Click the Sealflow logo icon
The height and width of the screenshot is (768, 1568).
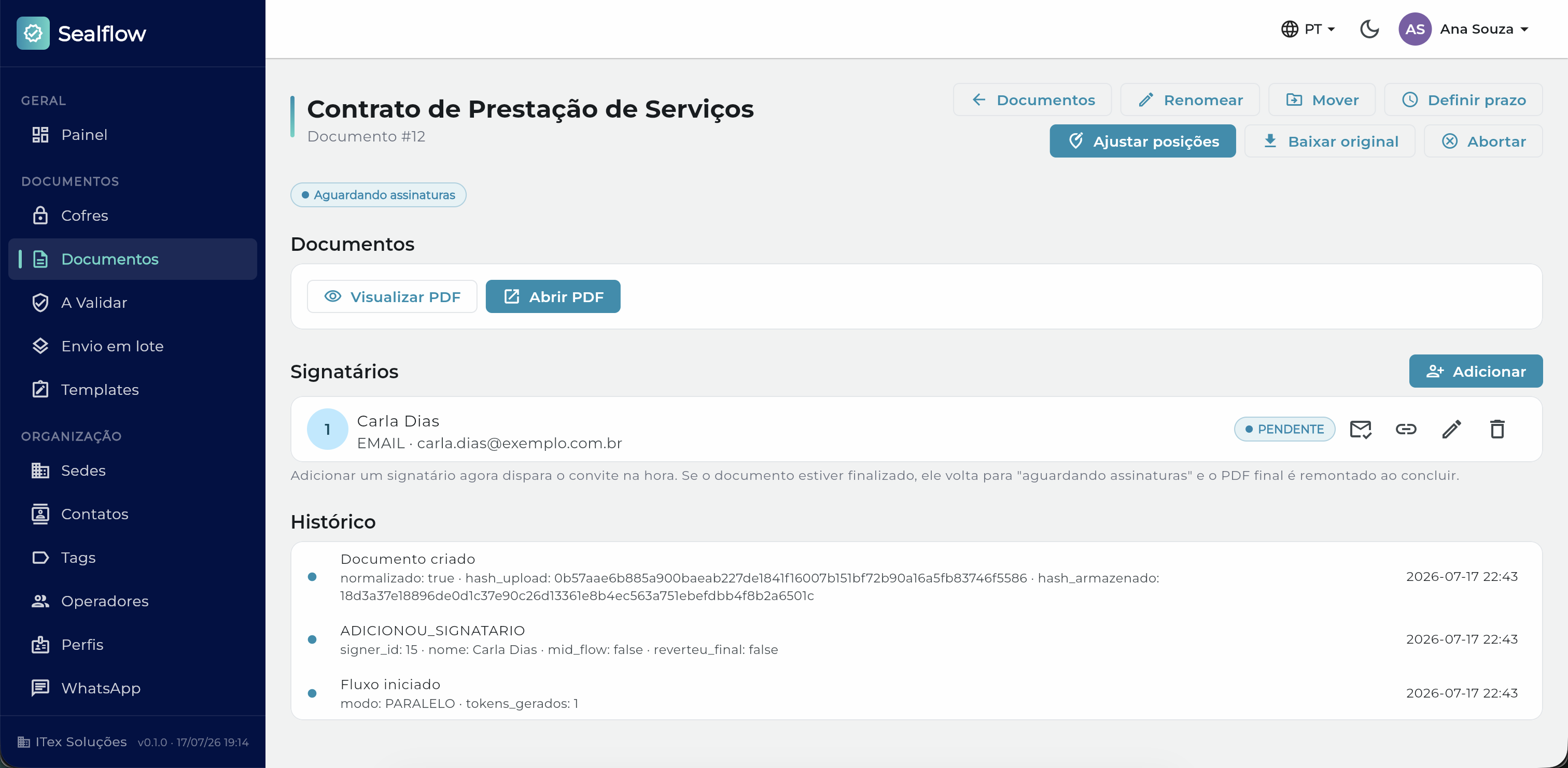(x=33, y=33)
